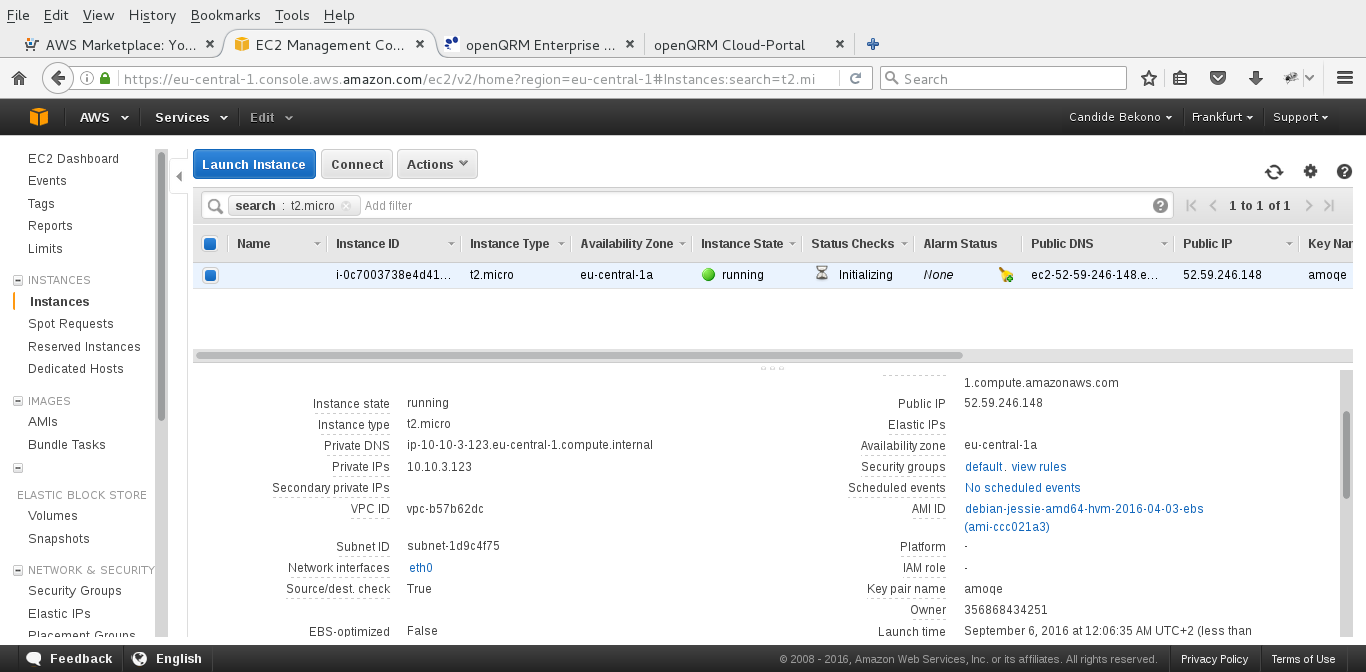Go to the previous page of results
1366x672 pixels.
(1213, 206)
